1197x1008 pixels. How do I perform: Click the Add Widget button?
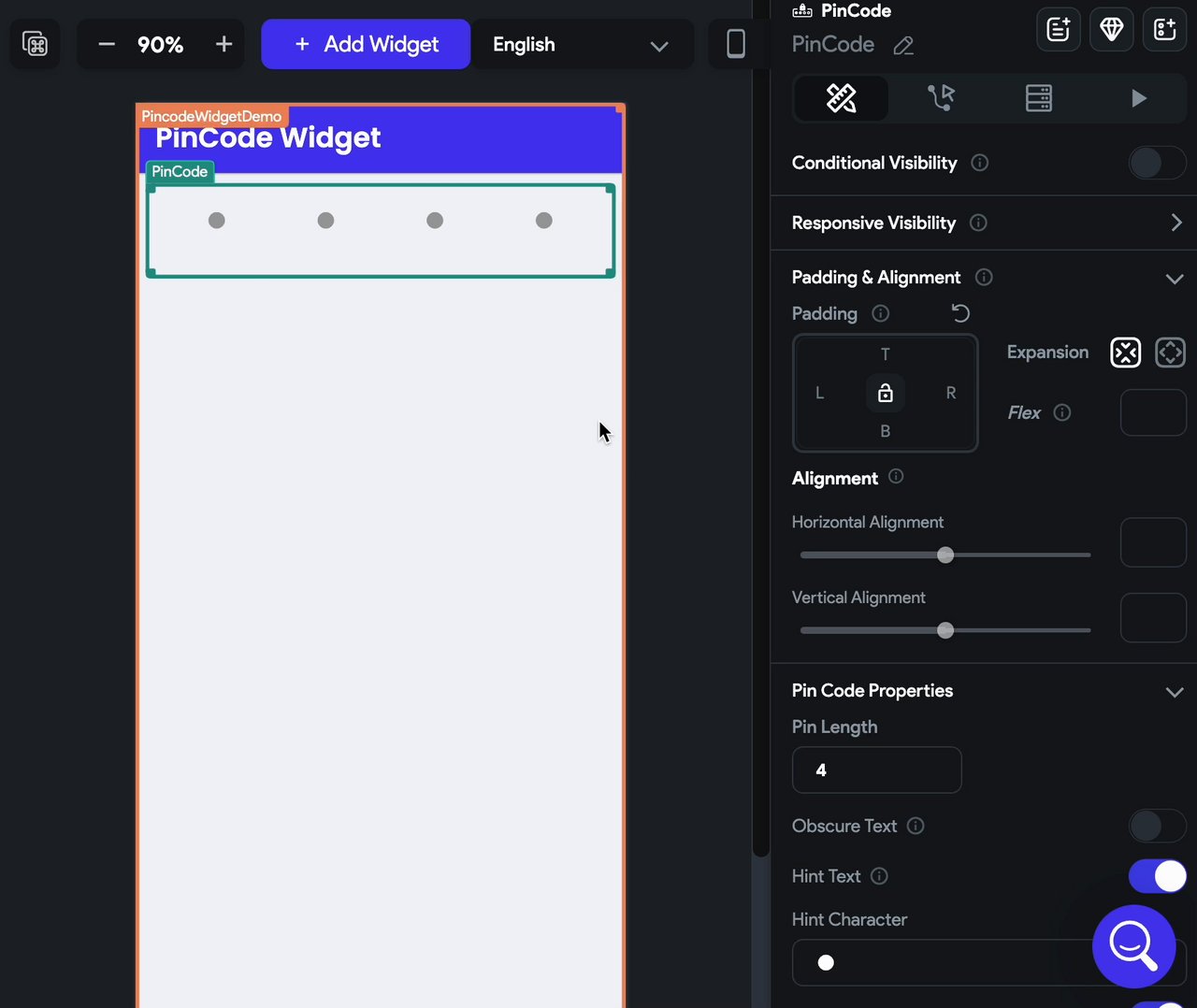(x=366, y=44)
